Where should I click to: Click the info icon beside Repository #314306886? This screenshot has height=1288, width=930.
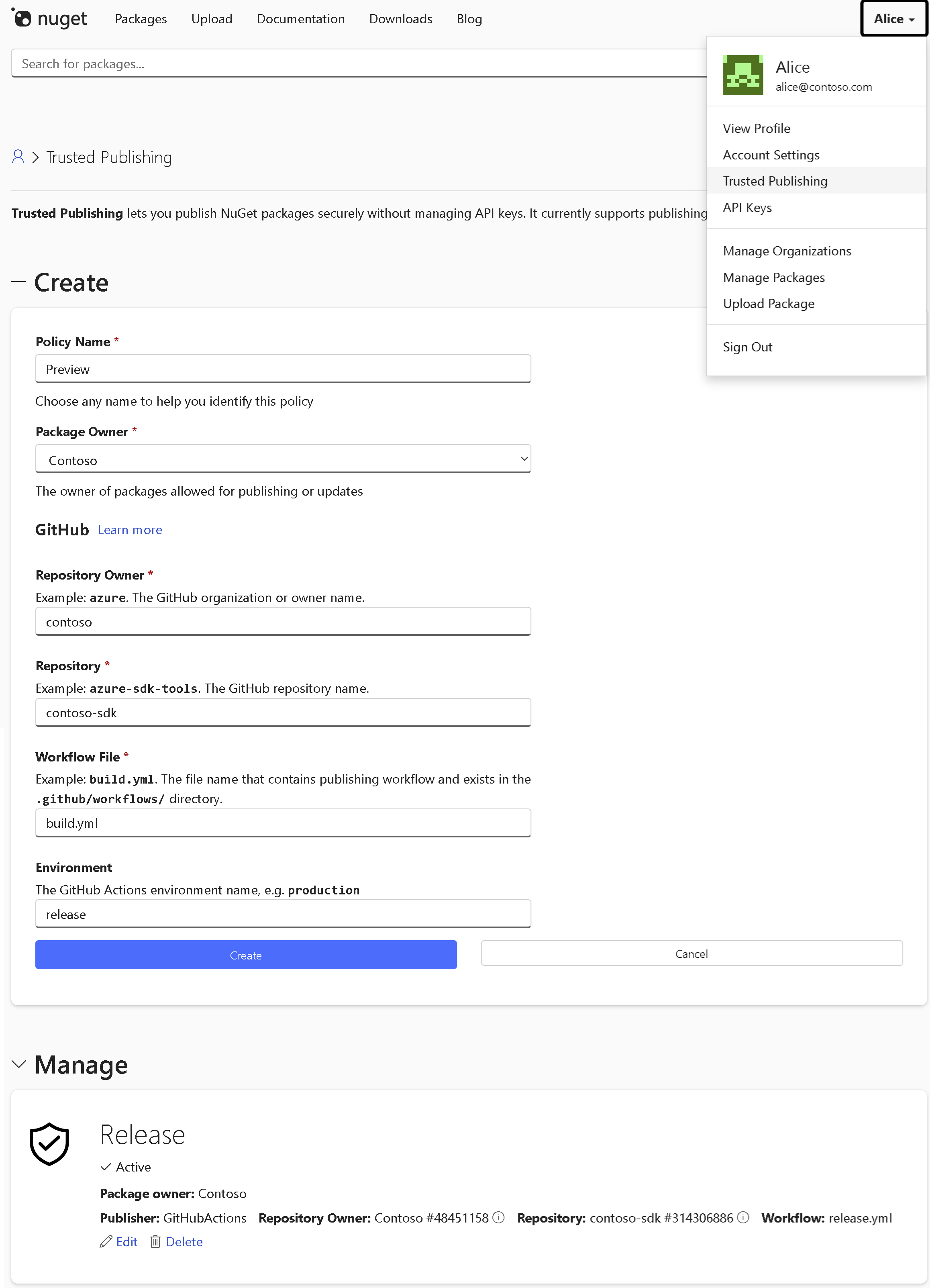pos(742,1218)
